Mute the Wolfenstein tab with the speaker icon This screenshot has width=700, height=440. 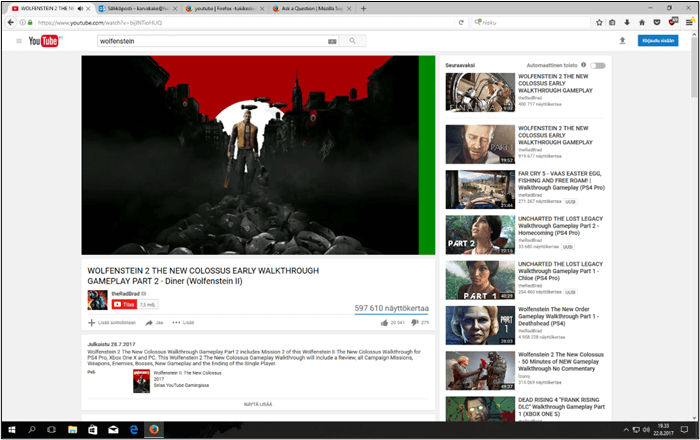click(80, 8)
